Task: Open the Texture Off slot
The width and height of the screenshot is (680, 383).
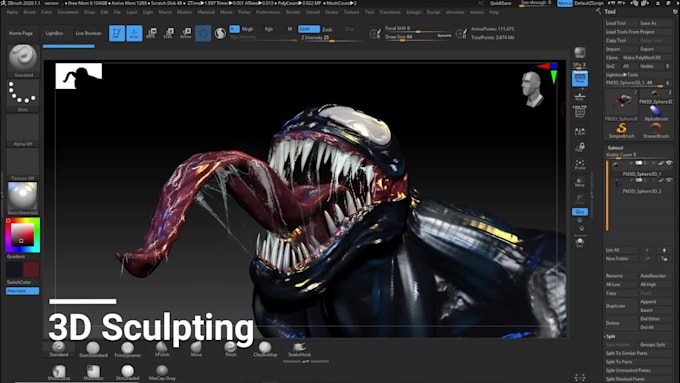Action: click(x=23, y=164)
